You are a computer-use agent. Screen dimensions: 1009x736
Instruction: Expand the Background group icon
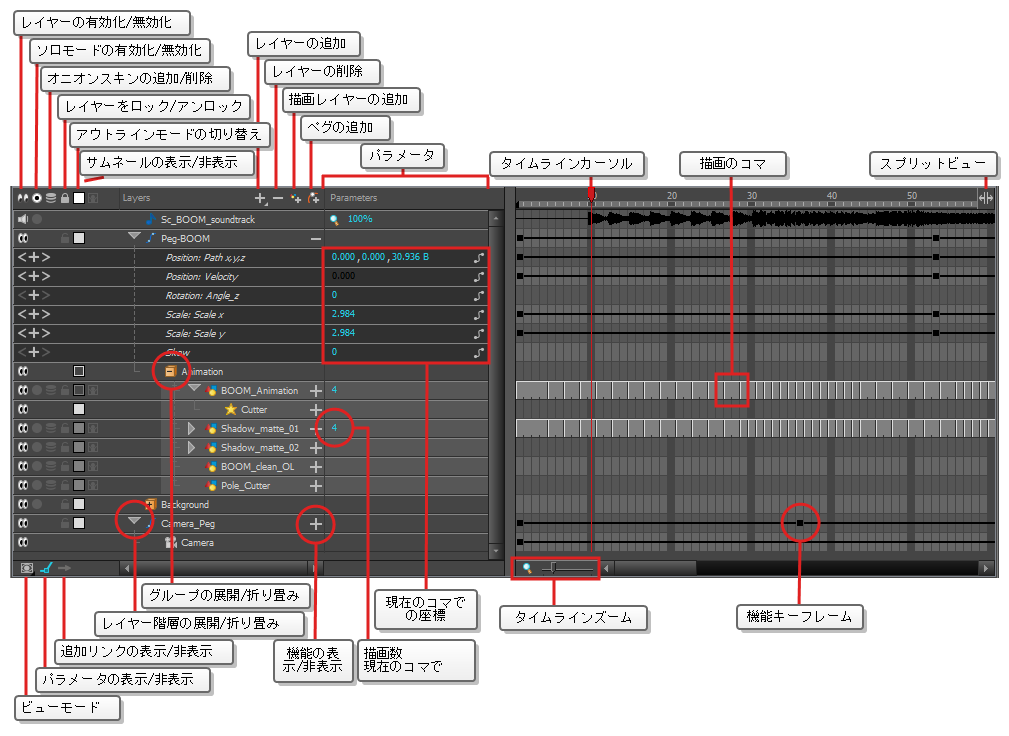(x=151, y=504)
